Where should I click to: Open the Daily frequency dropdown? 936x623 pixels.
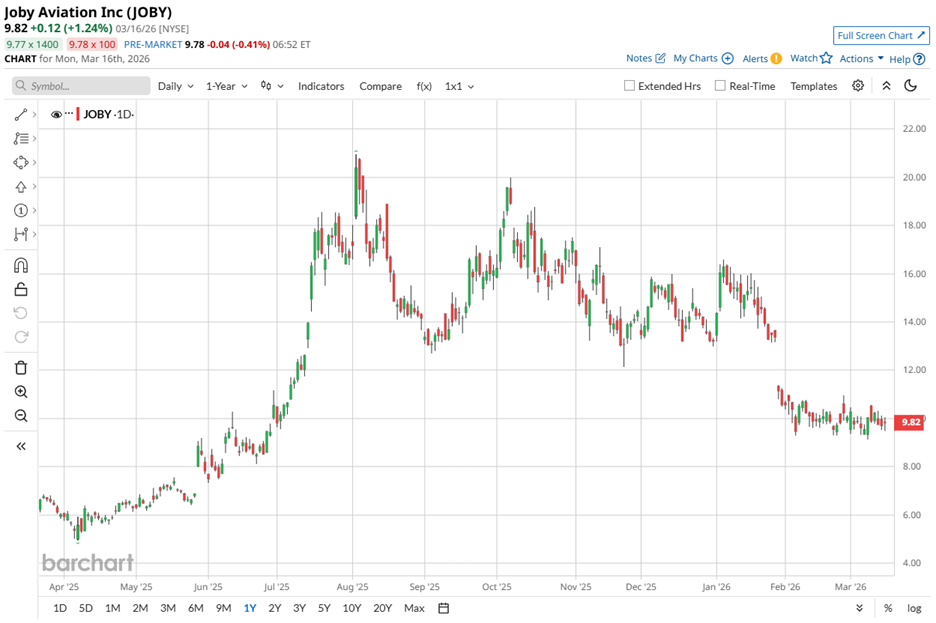(x=176, y=86)
